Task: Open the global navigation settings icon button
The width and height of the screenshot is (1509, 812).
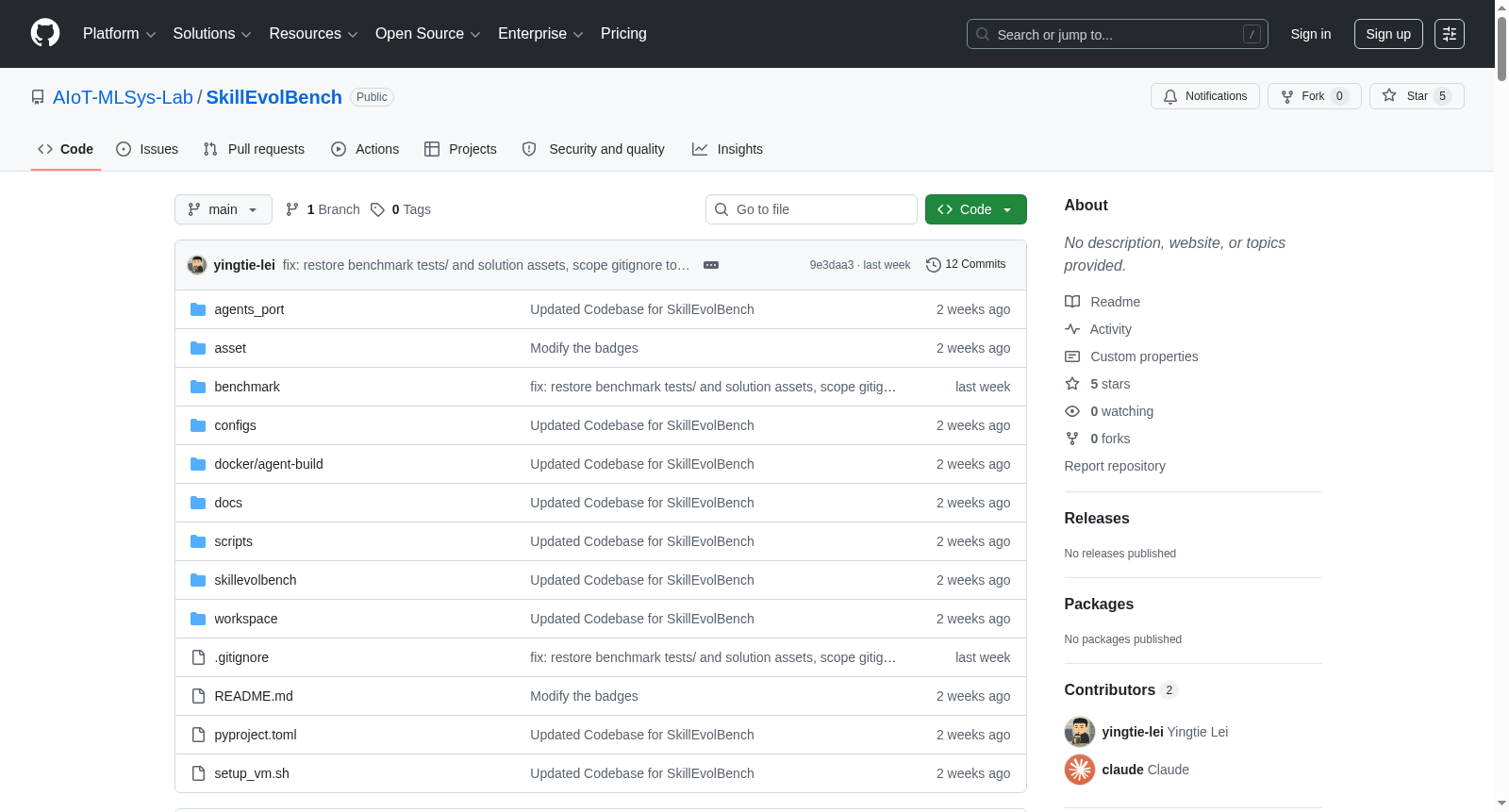Action: point(1450,34)
